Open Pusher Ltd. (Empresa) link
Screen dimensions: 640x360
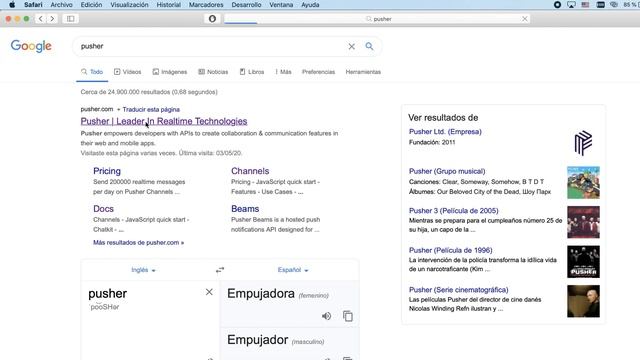point(445,131)
